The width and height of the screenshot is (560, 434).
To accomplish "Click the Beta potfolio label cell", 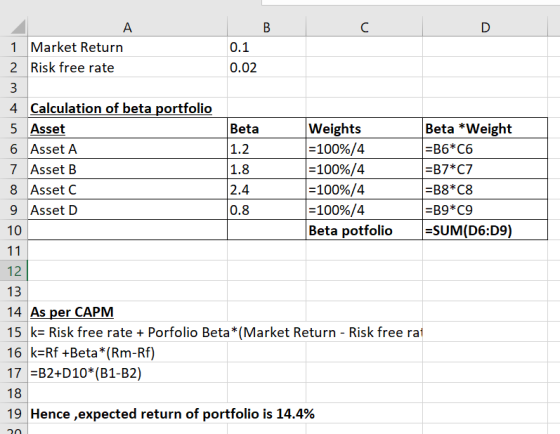I will (364, 230).
